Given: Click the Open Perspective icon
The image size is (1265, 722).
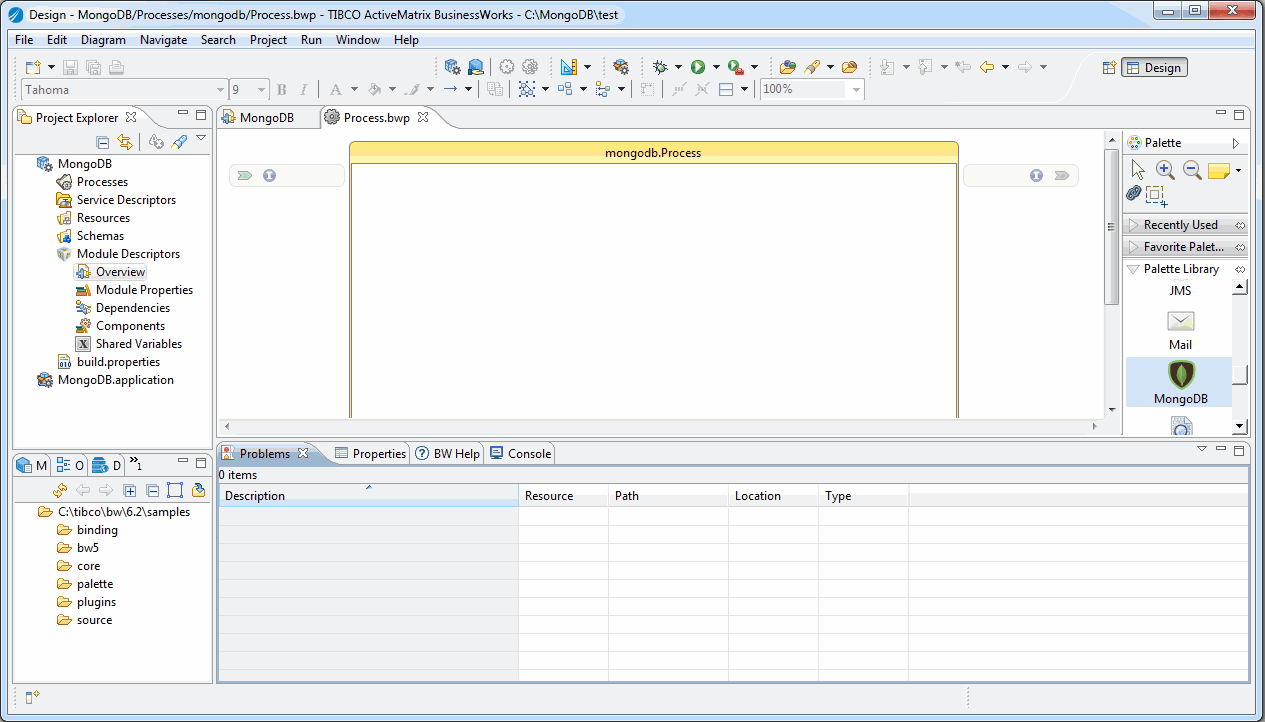Looking at the screenshot, I should tap(1108, 68).
